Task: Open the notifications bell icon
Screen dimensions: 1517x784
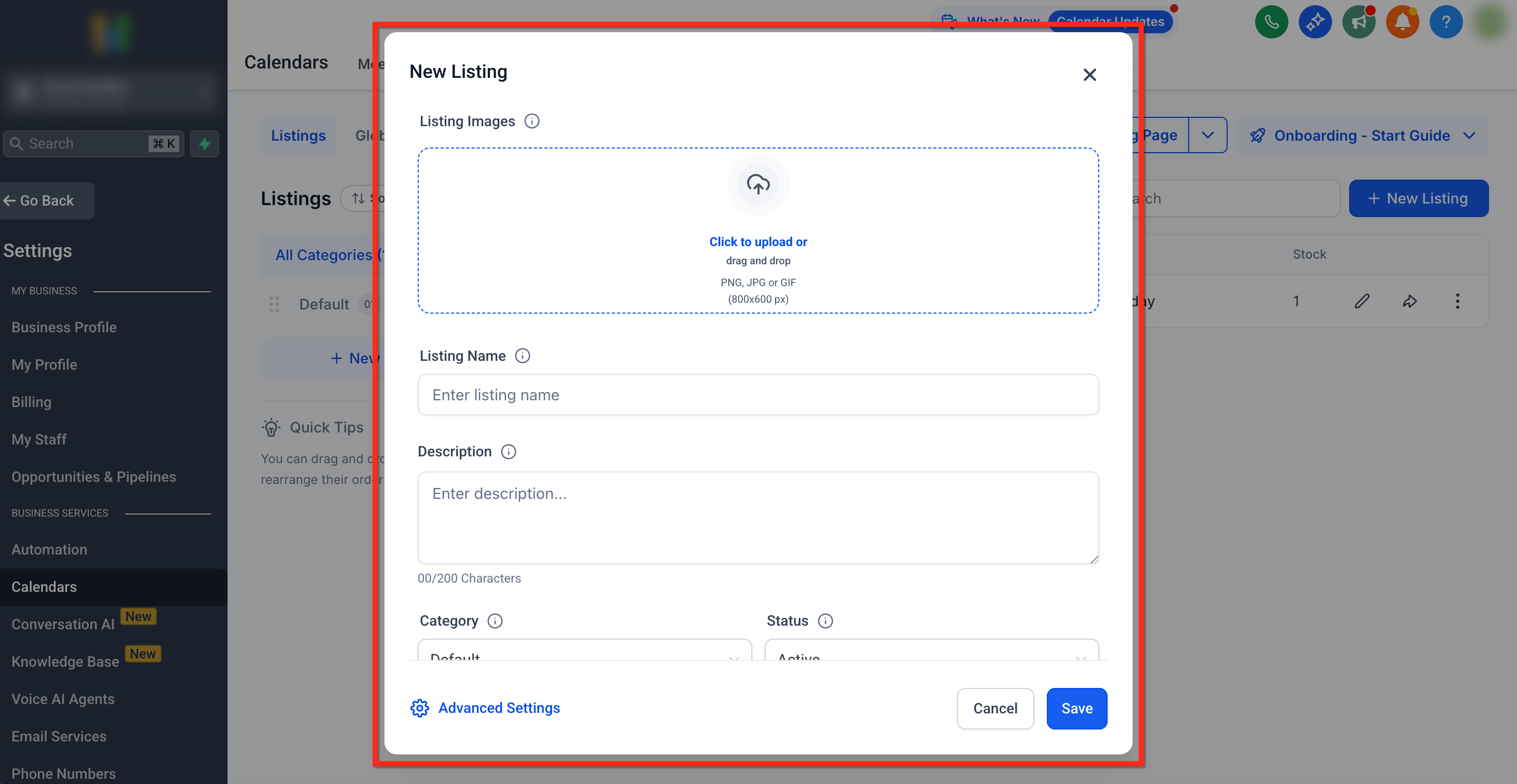Action: click(1402, 22)
